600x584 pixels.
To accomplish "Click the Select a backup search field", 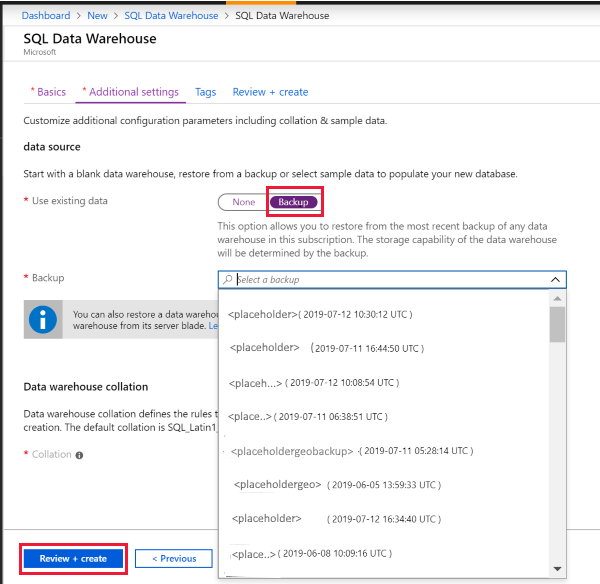I will click(x=392, y=280).
